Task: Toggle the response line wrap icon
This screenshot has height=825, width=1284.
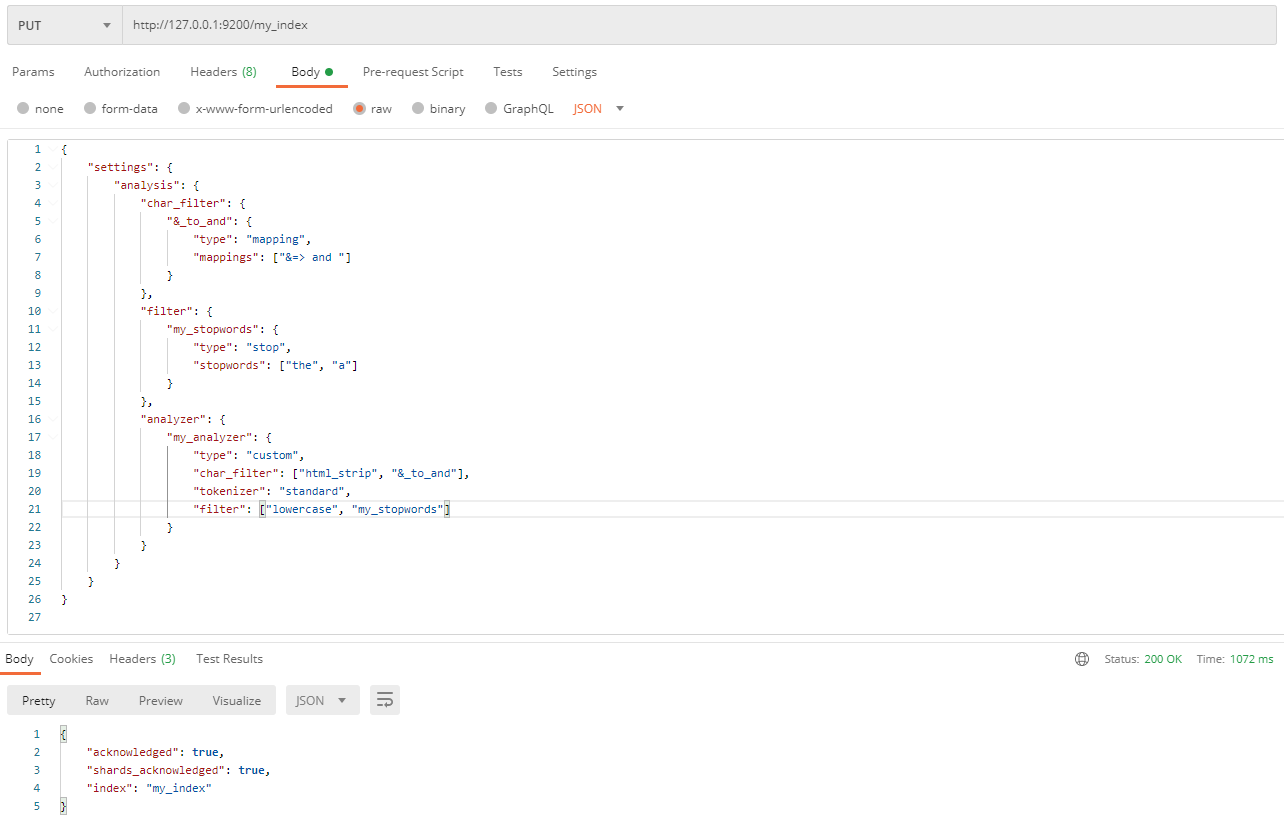Action: tap(385, 700)
